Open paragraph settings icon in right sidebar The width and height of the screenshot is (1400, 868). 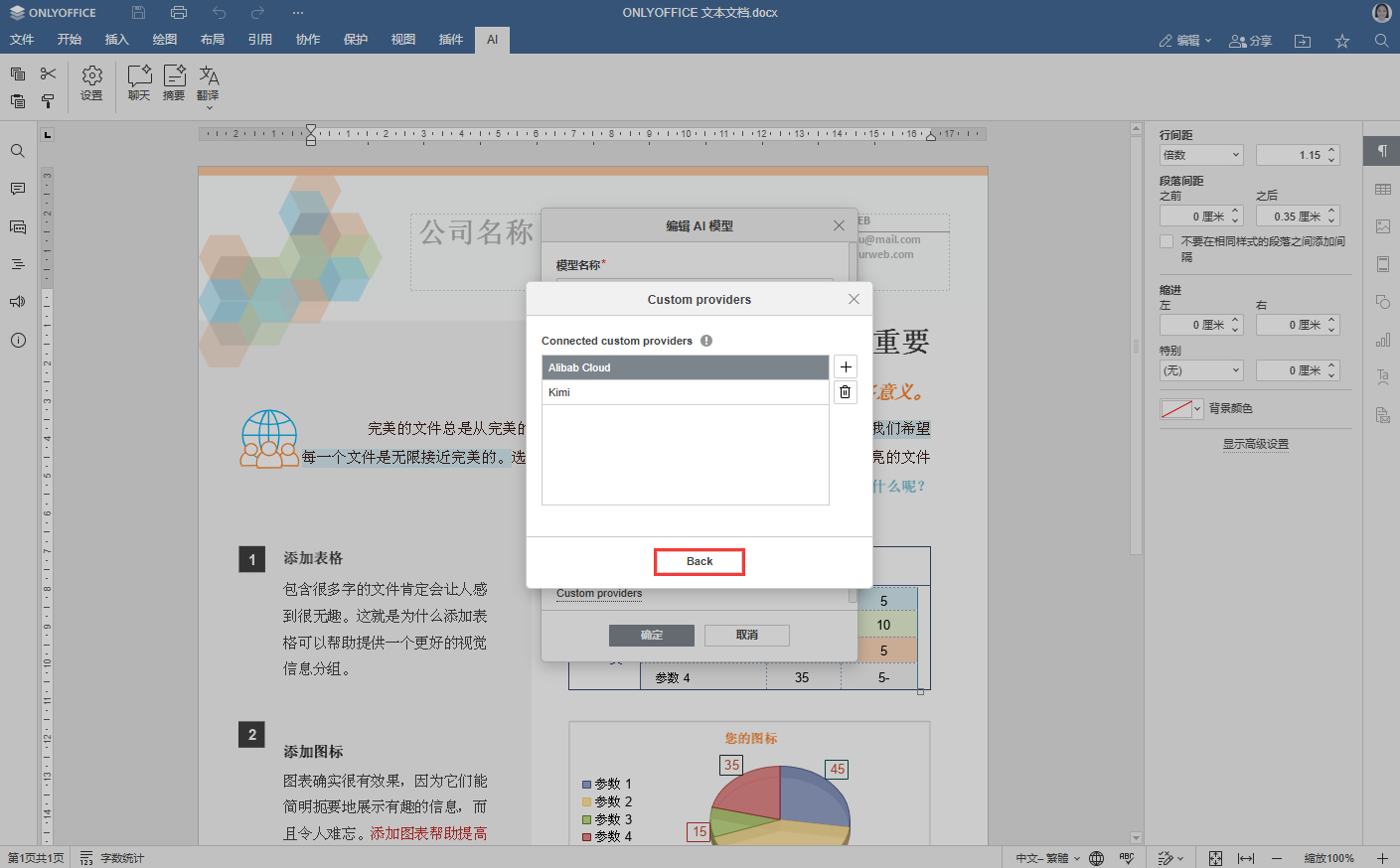[x=1382, y=151]
